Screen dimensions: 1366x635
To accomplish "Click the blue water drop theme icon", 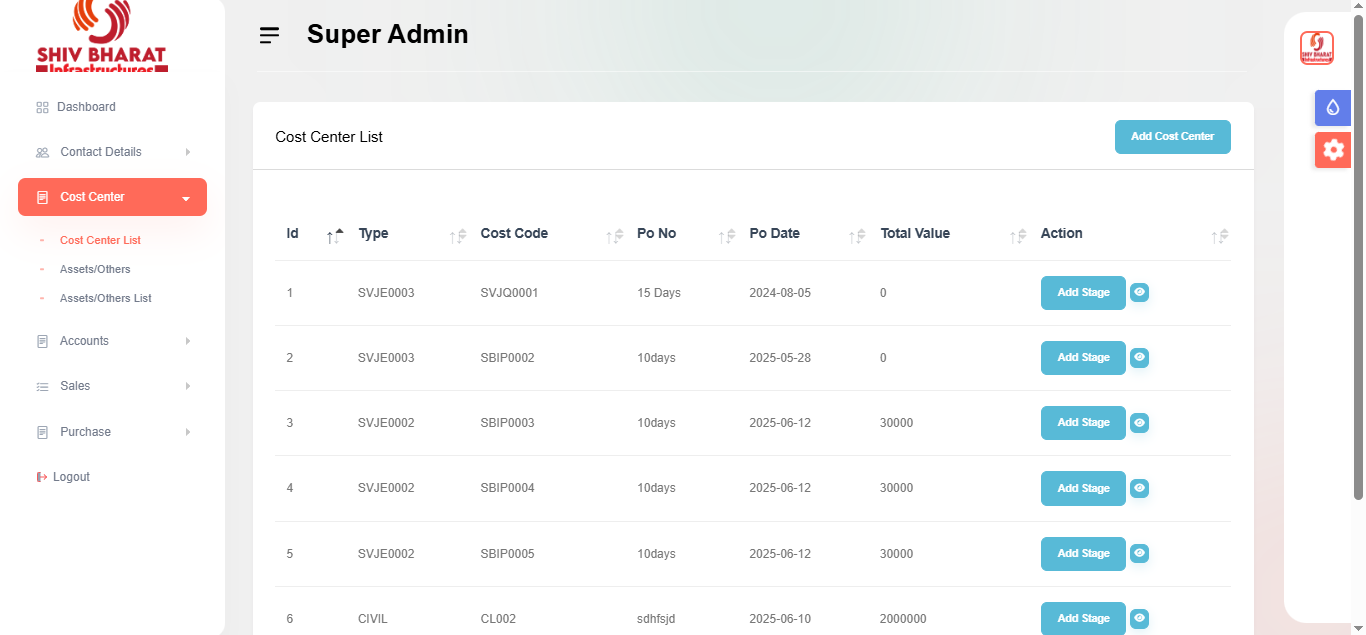I will click(1332, 108).
